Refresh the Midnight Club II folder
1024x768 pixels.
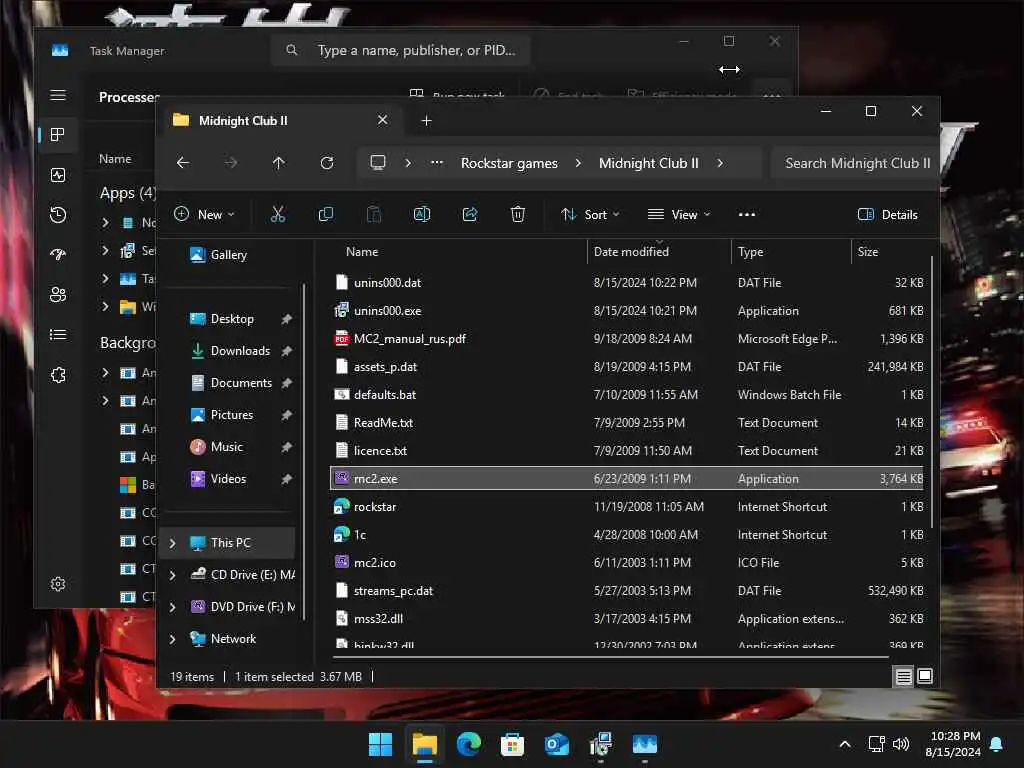(x=327, y=163)
